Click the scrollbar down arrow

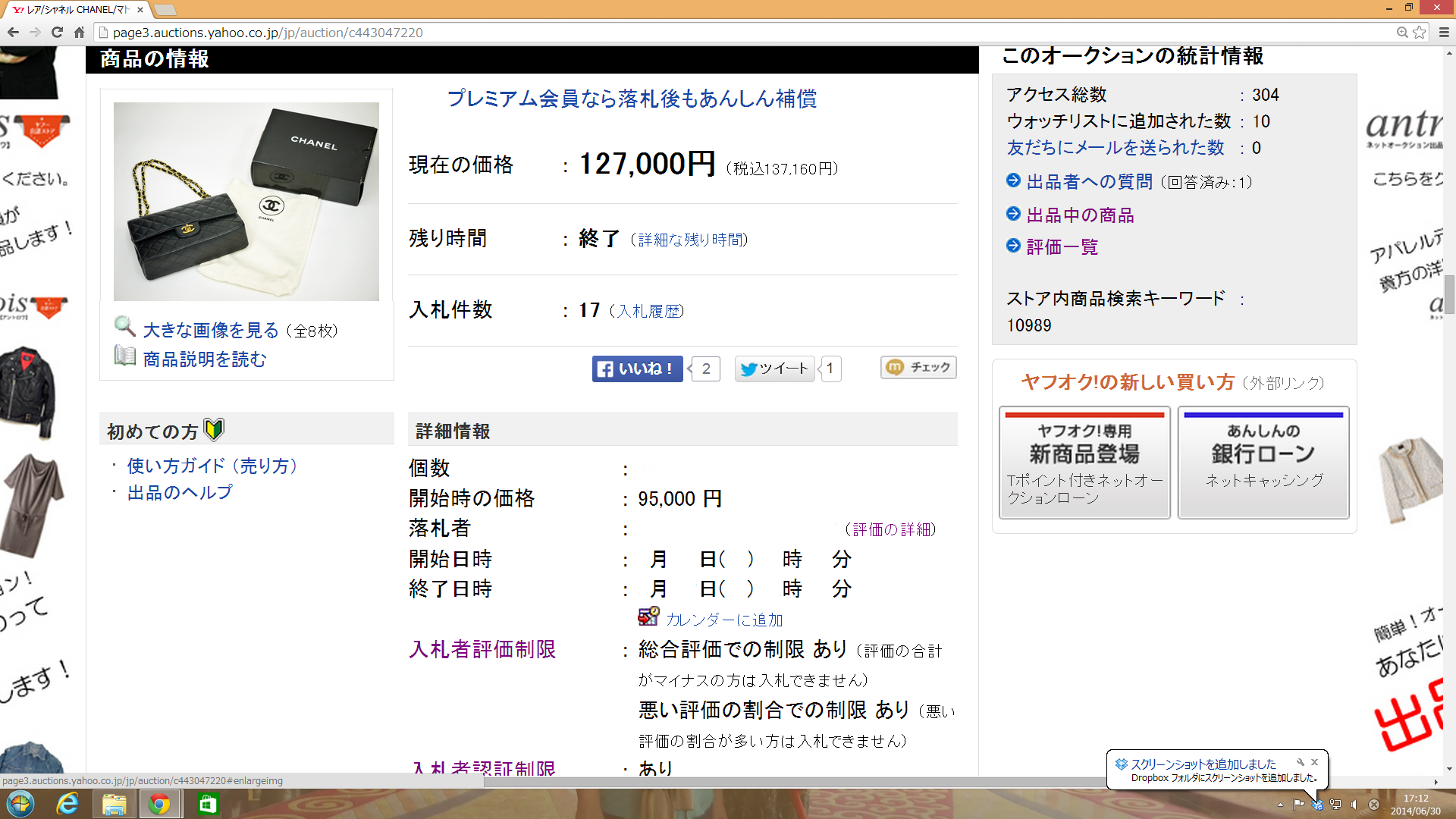[x=1449, y=769]
